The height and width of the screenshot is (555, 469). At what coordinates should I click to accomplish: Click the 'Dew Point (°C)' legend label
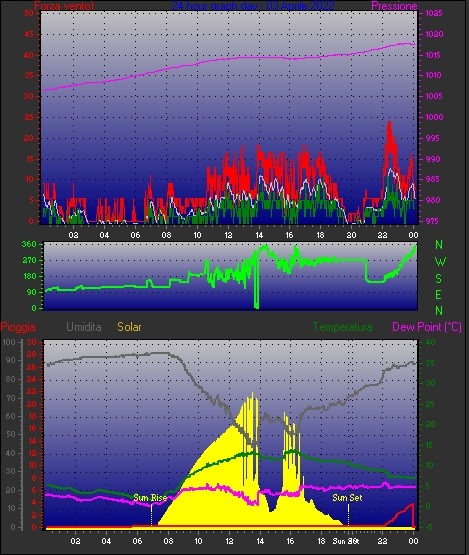point(427,327)
